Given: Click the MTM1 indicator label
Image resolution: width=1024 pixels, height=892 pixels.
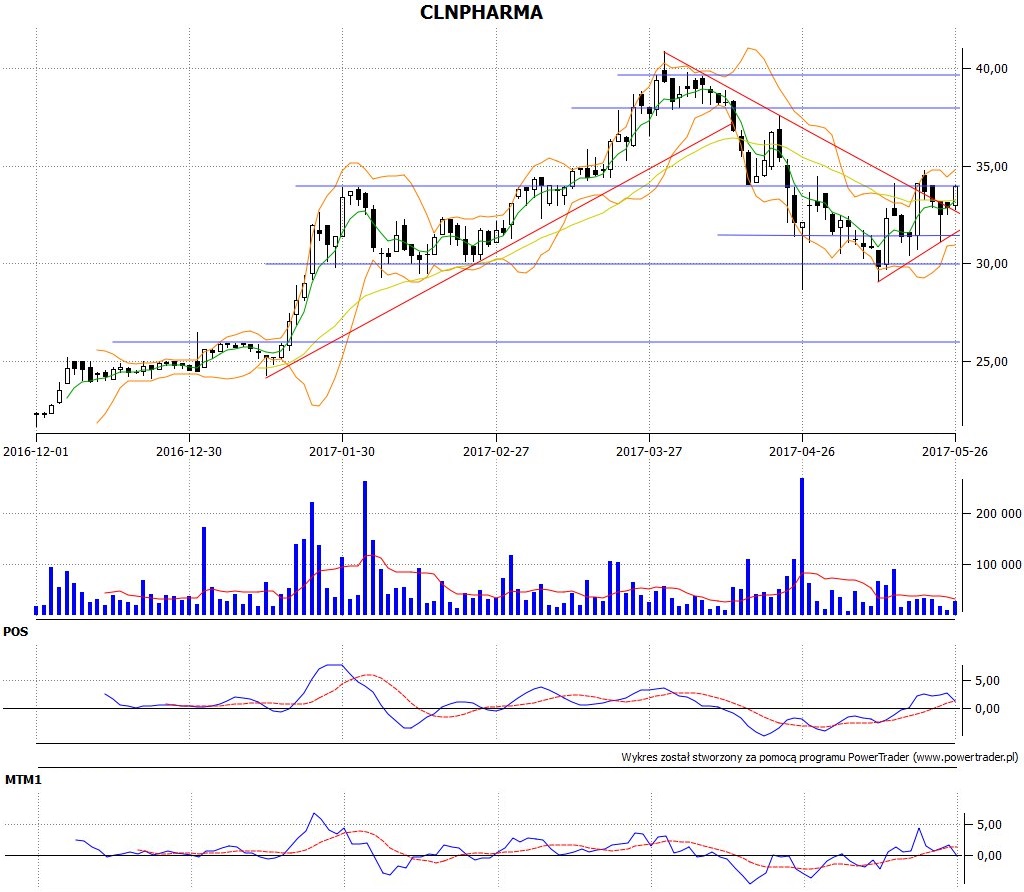Looking at the screenshot, I should click(24, 780).
